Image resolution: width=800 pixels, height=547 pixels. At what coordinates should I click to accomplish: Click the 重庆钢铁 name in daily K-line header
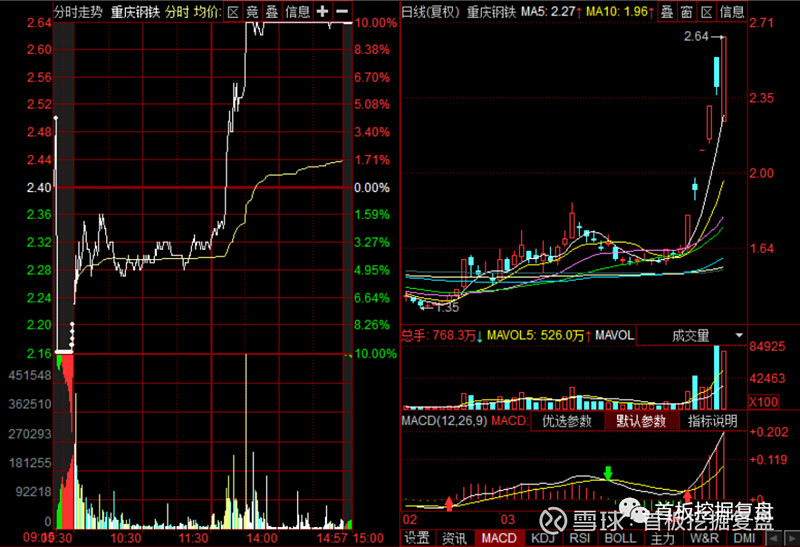492,11
